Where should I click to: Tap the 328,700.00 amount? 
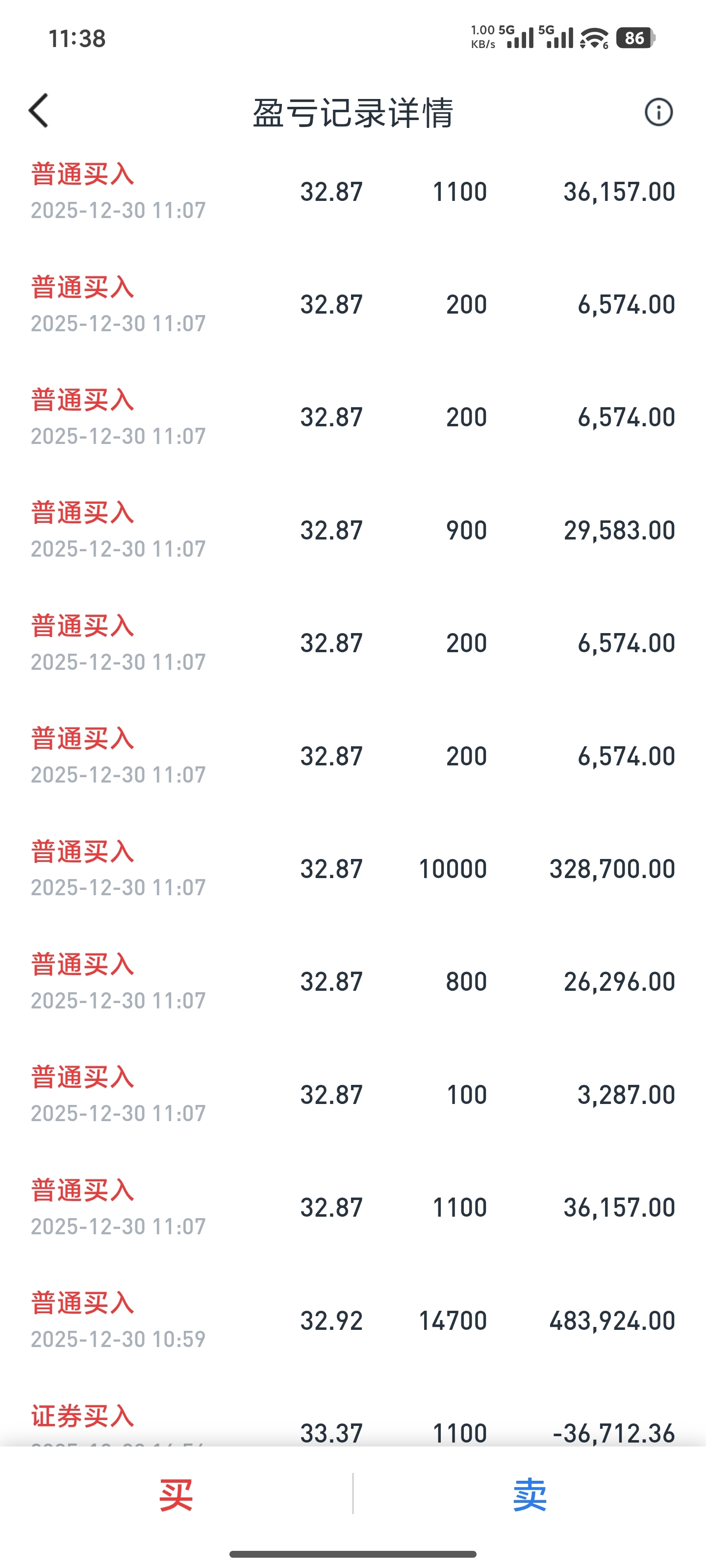[x=611, y=869]
